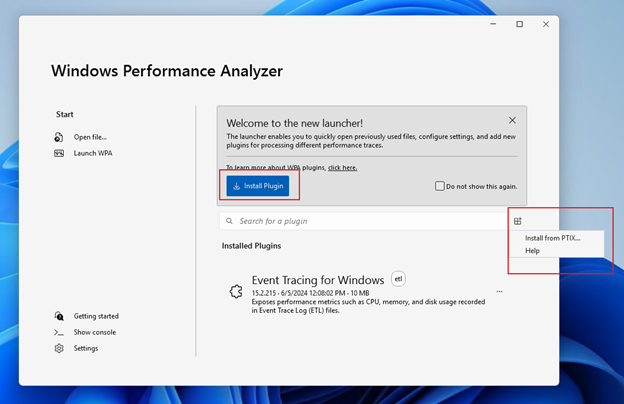The height and width of the screenshot is (404, 624).
Task: Click the Open file icon
Action: pyautogui.click(x=58, y=137)
